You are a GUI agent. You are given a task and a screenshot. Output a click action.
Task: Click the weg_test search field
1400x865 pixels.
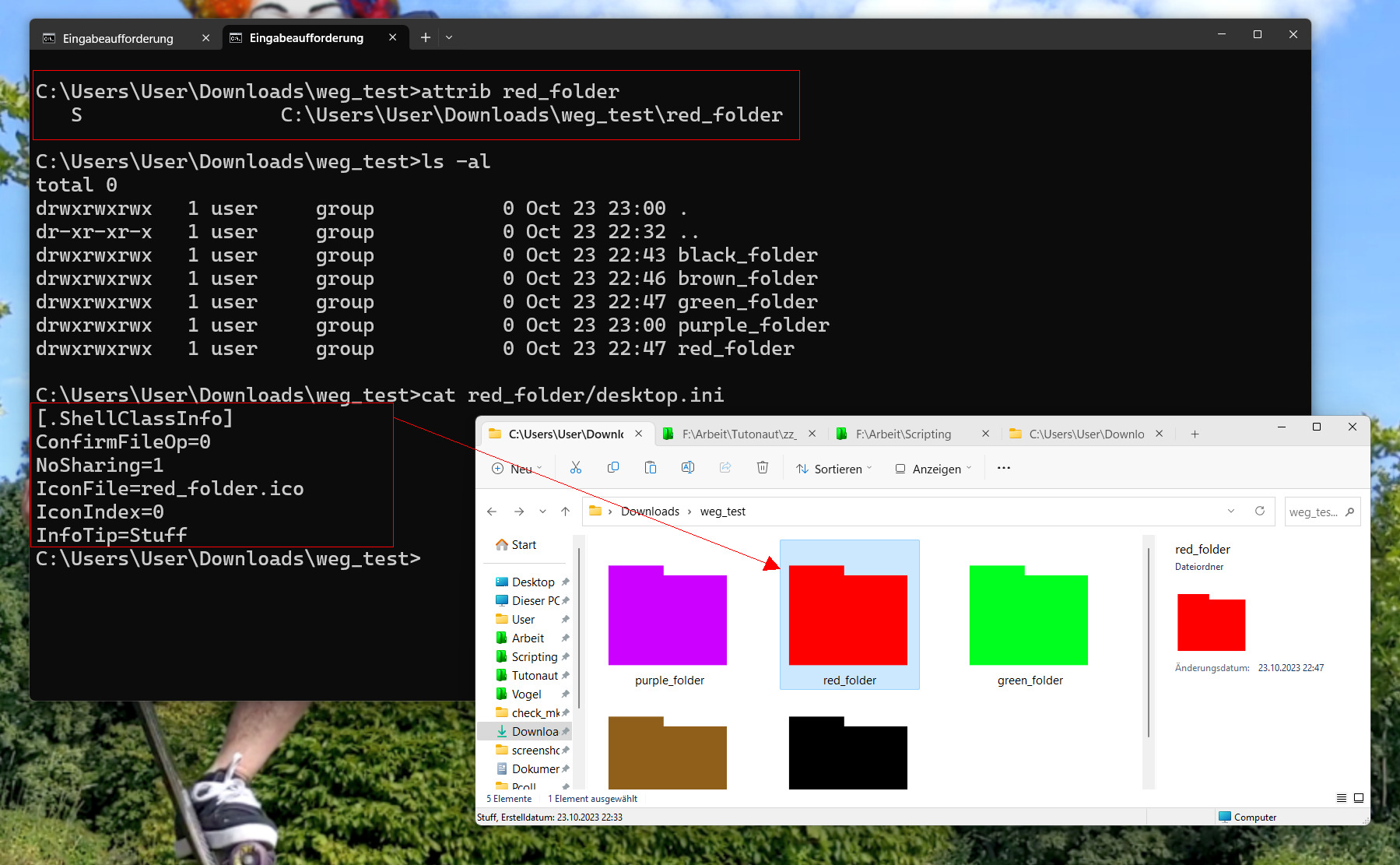1314,512
